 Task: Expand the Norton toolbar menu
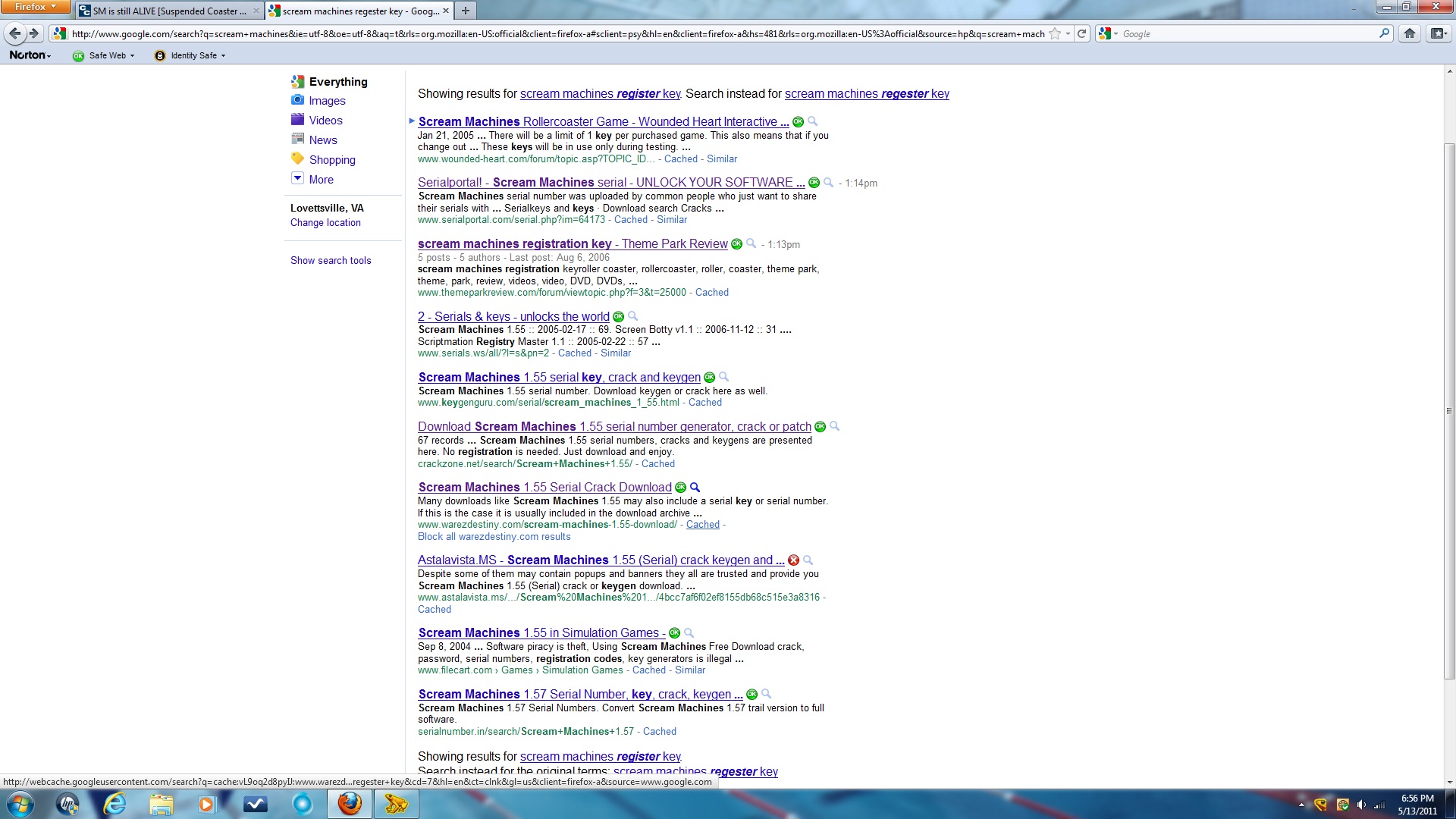pos(30,55)
